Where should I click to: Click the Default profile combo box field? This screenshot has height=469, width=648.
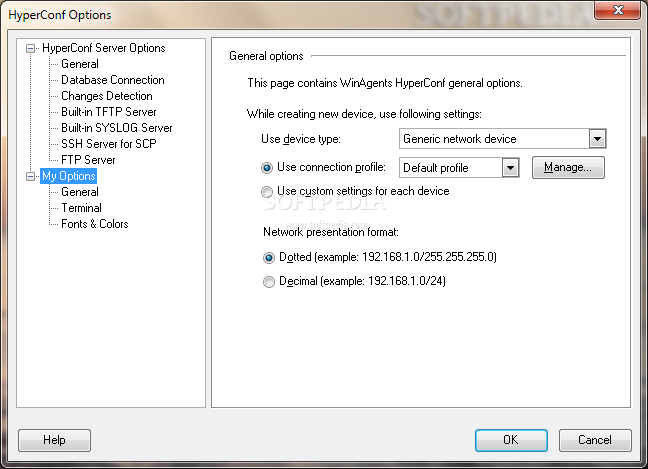[459, 168]
